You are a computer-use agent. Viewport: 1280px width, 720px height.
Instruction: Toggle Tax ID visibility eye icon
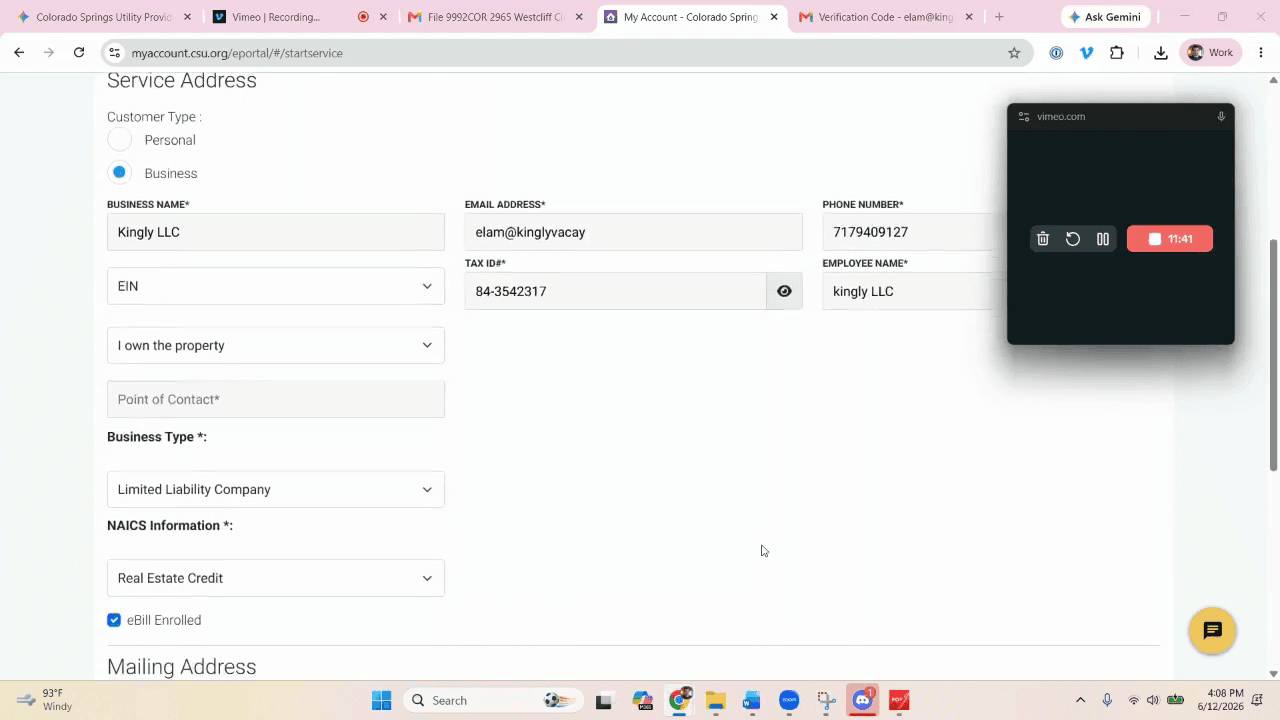coord(784,291)
